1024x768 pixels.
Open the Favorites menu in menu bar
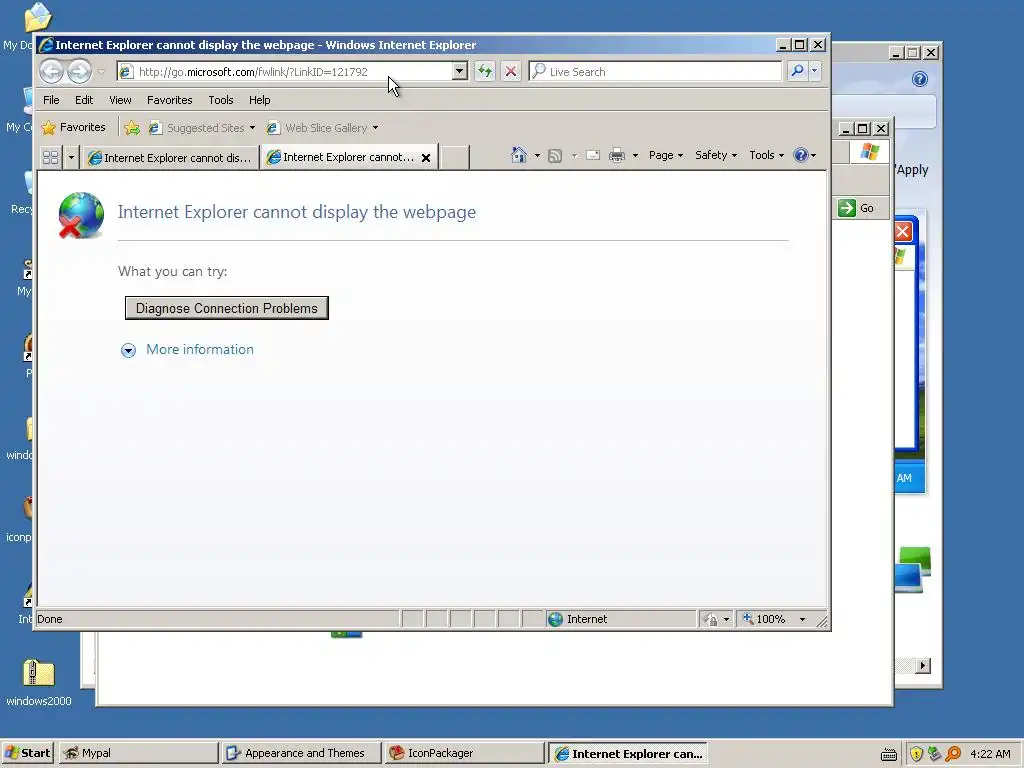coord(170,100)
